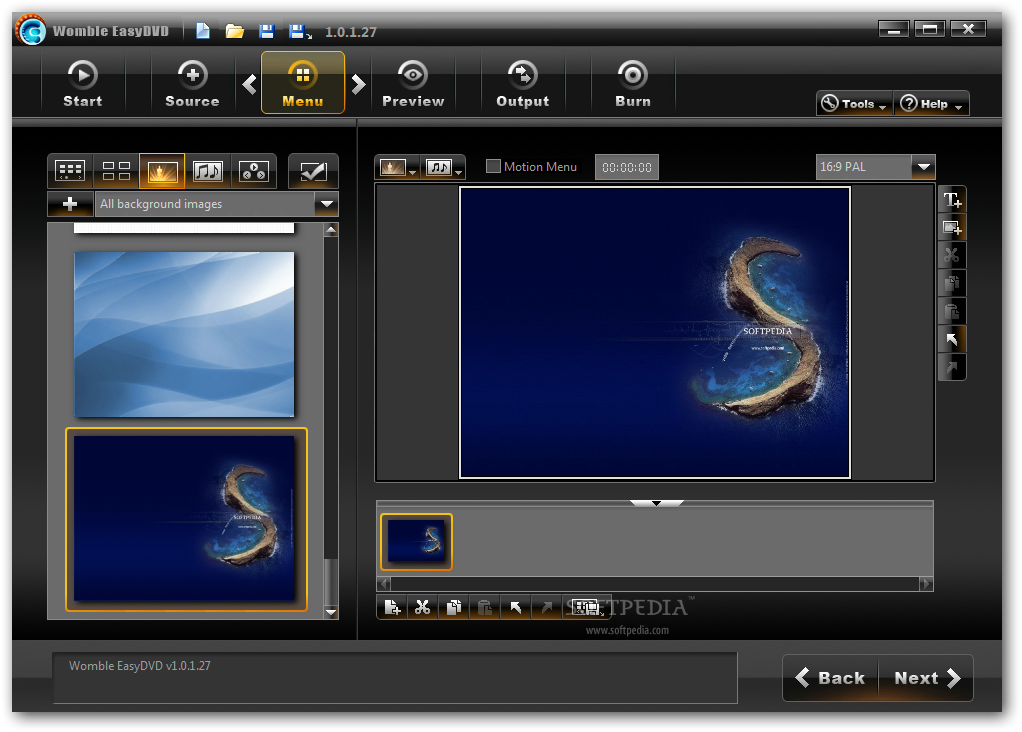Viewport: 1022px width, 732px height.
Task: Open a project with the folder icon
Action: click(x=235, y=31)
